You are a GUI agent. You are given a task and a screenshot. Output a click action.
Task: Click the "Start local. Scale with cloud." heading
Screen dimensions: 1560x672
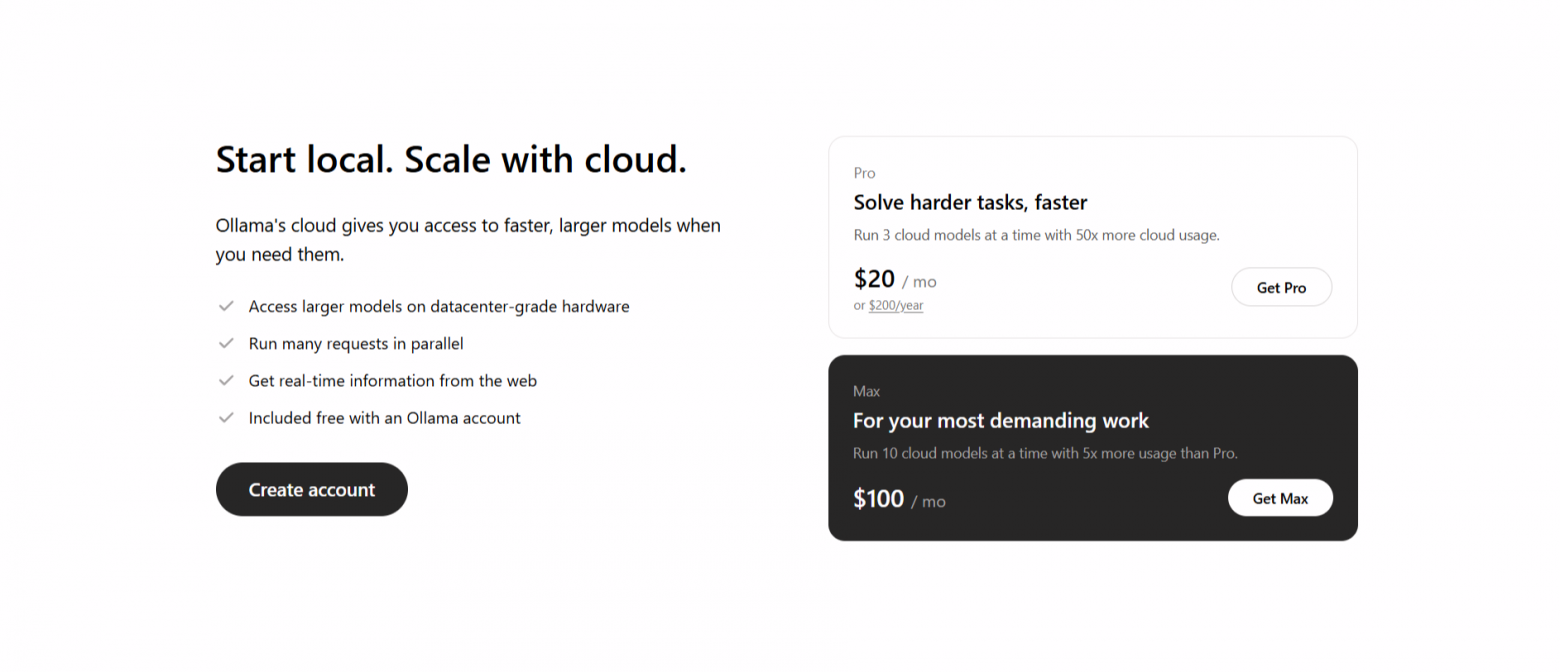(451, 160)
